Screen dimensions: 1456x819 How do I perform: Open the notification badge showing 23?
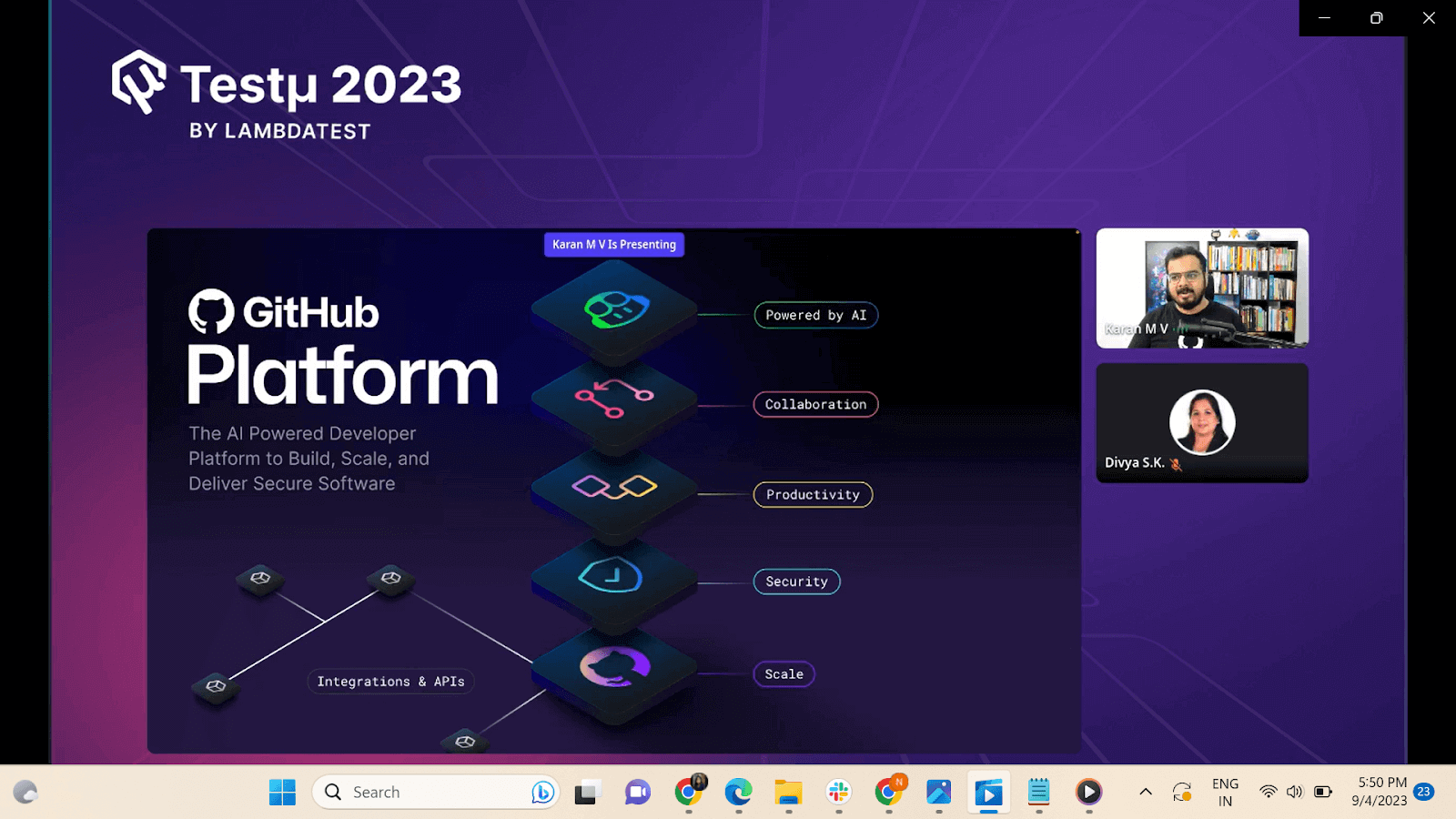[x=1424, y=792]
